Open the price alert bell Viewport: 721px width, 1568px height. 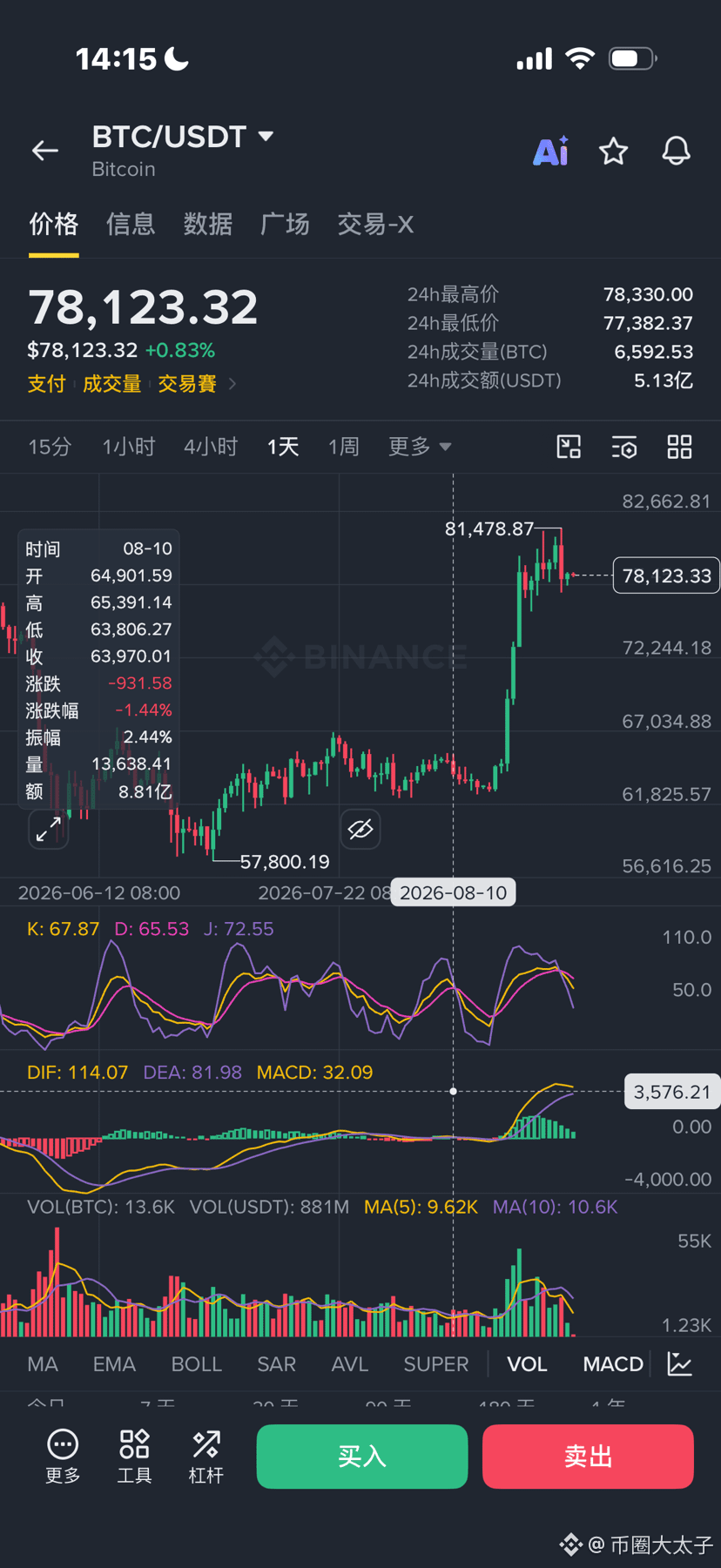point(677,151)
